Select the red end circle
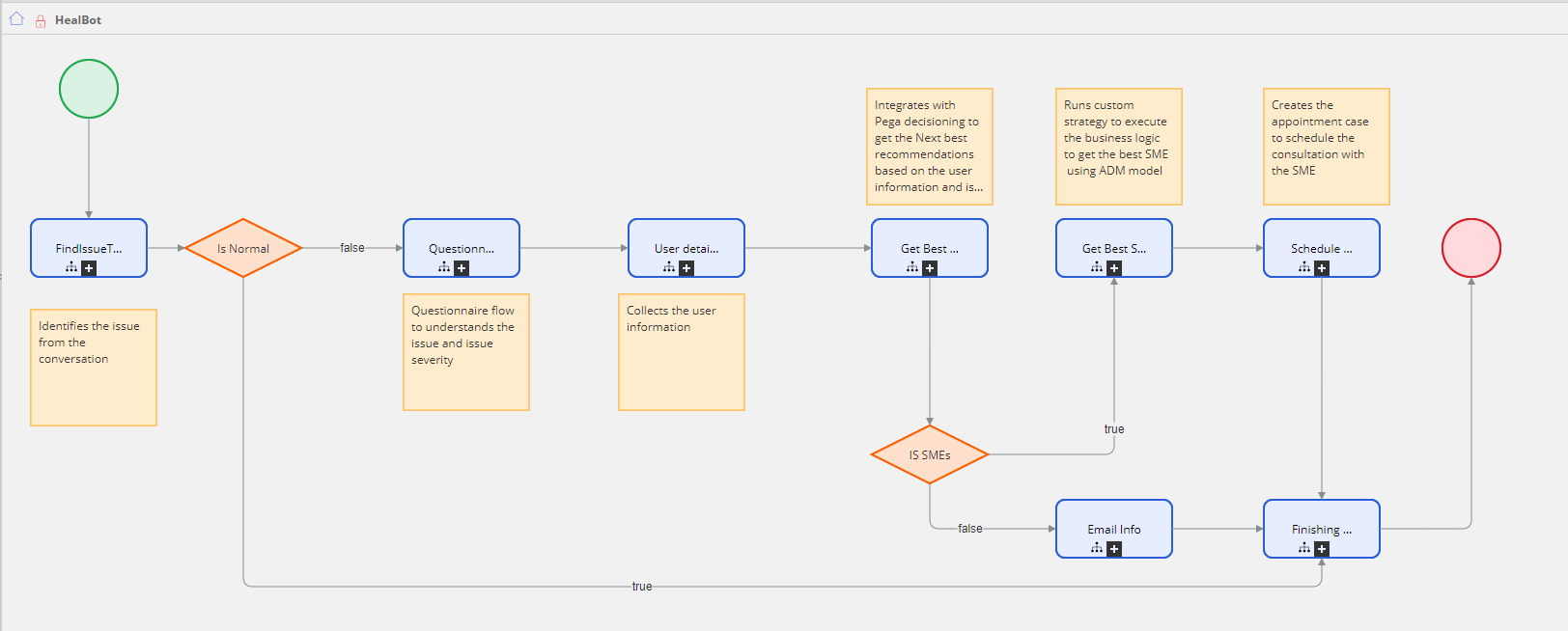 [1470, 248]
